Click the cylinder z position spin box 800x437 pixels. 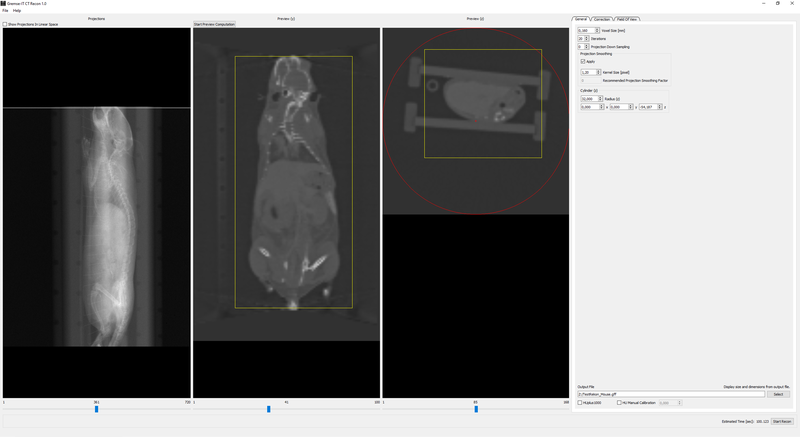point(651,107)
